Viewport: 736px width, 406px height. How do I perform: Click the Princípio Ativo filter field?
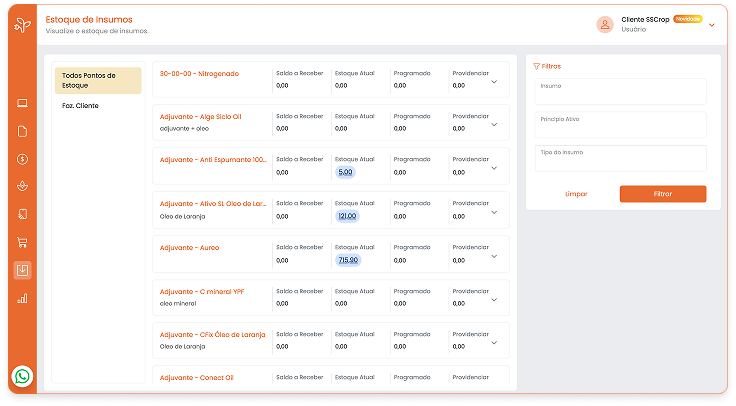[x=620, y=125]
